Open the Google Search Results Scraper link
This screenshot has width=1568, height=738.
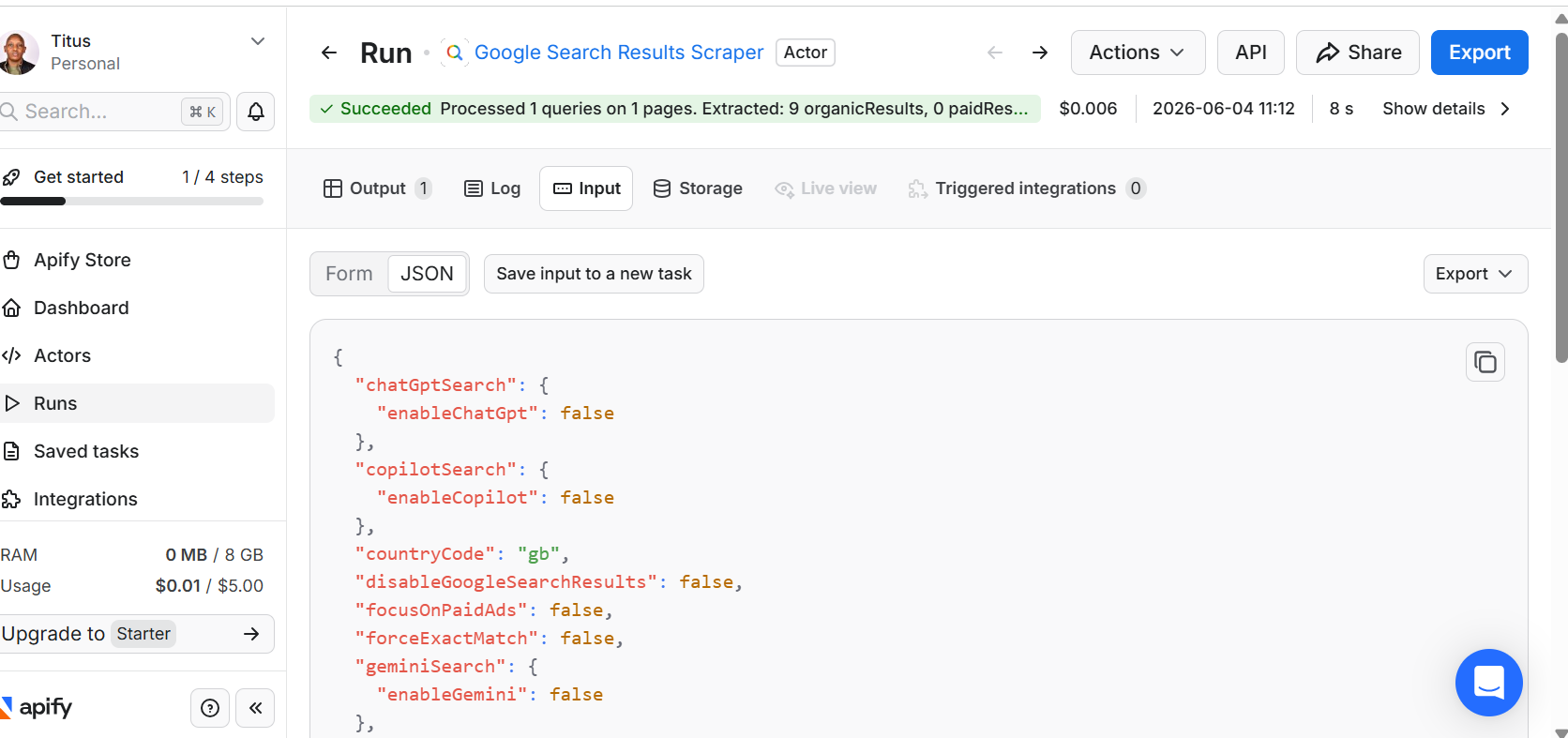(619, 53)
